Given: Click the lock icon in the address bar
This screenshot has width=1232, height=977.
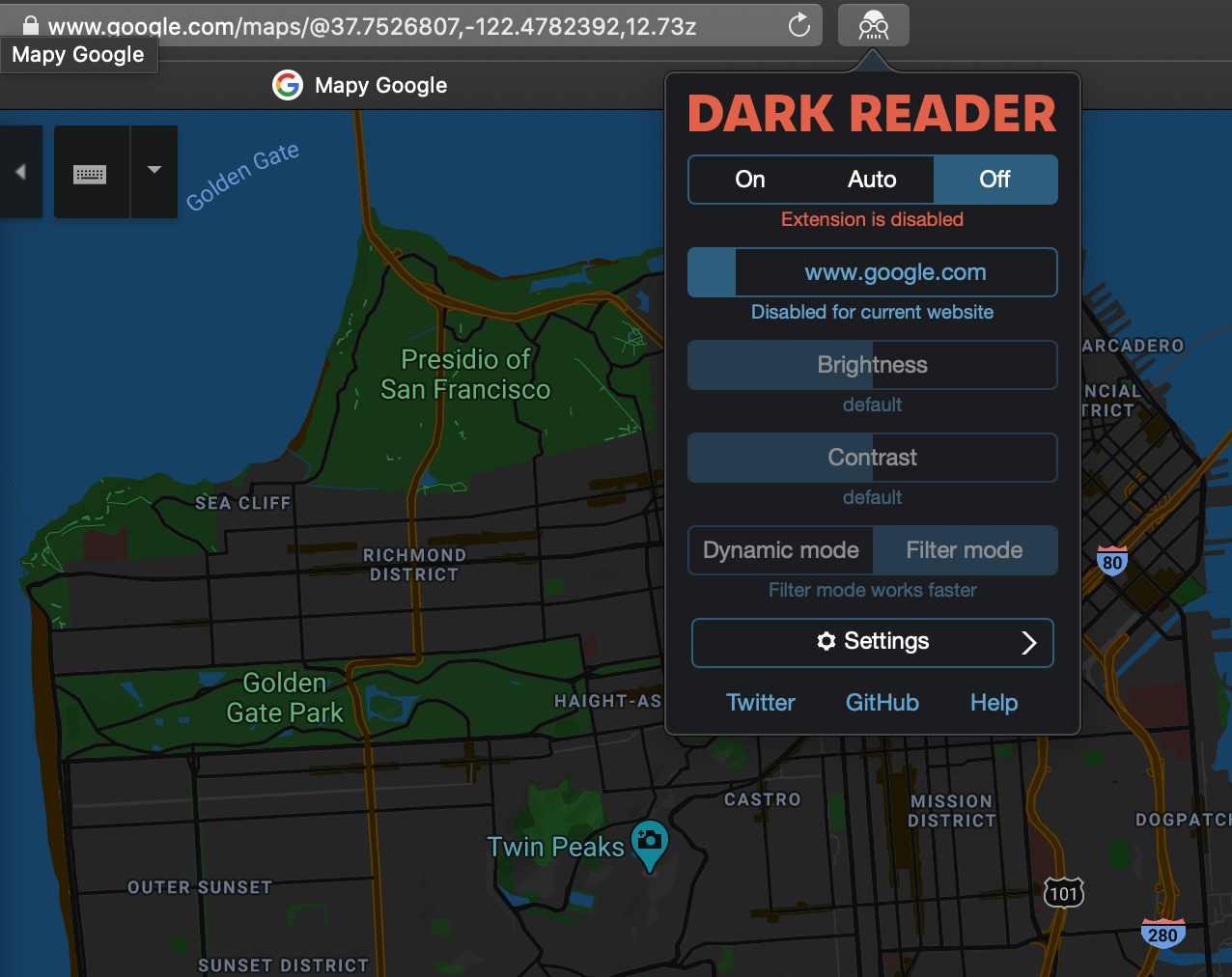Looking at the screenshot, I should click(x=30, y=25).
